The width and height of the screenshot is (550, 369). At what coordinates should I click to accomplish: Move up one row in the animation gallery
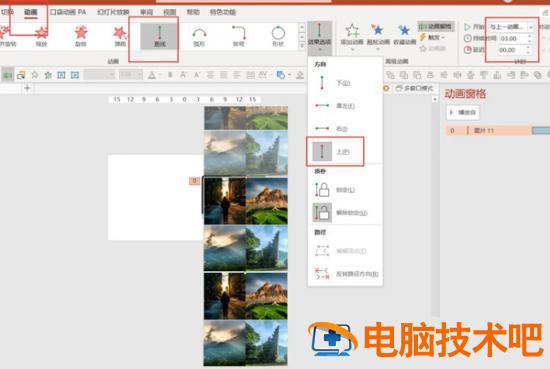click(x=302, y=27)
